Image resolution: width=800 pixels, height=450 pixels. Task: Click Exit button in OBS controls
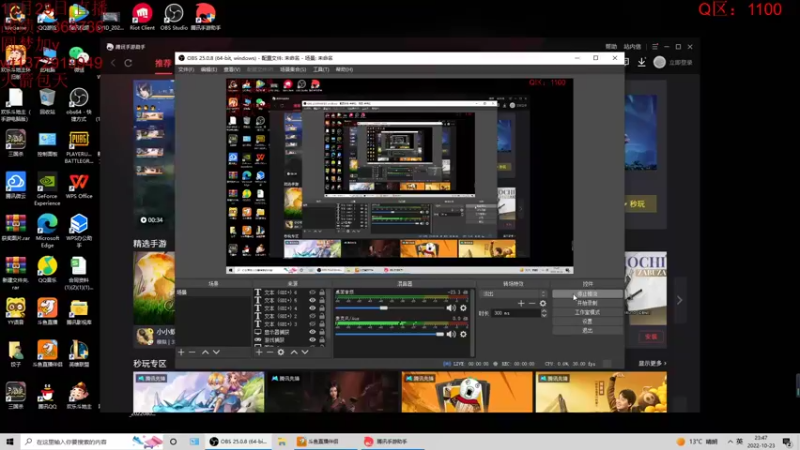pos(587,331)
